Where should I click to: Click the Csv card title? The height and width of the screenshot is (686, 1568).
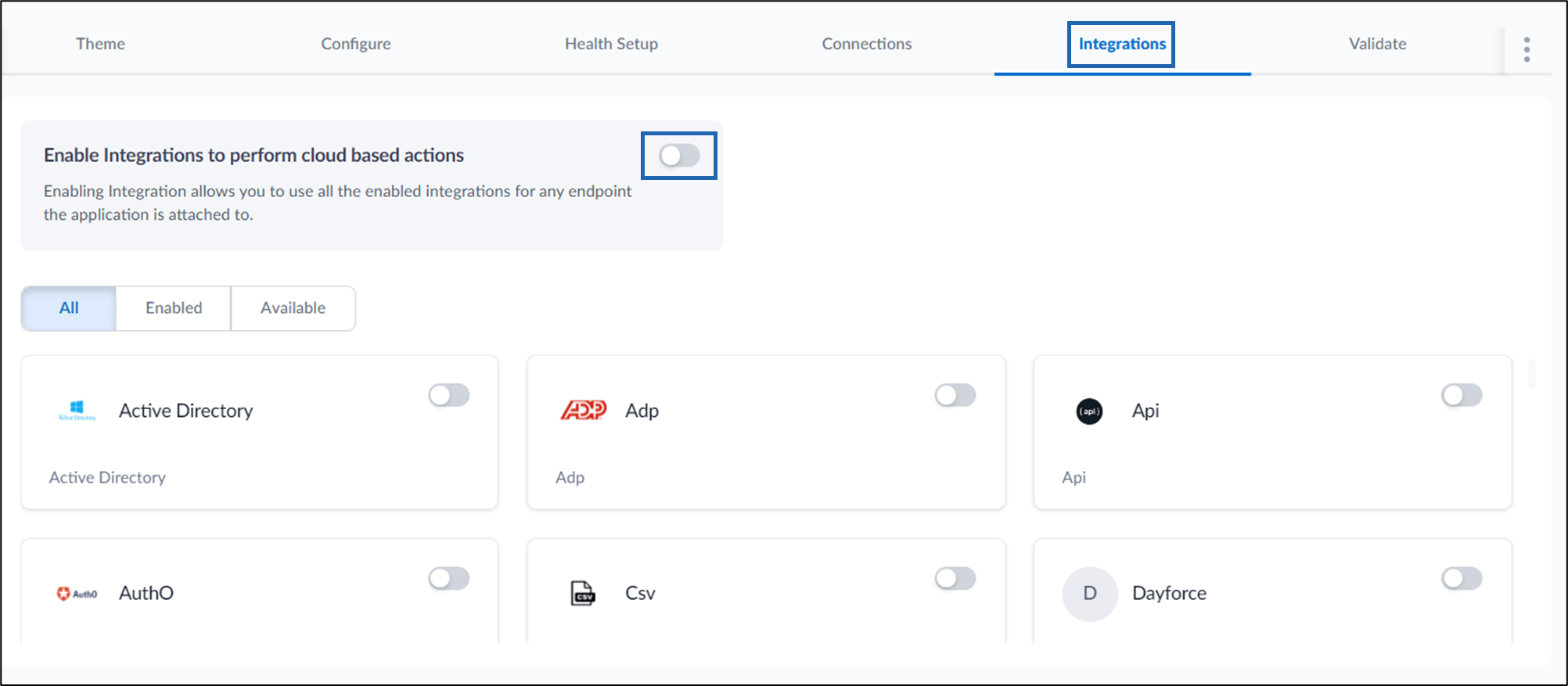[640, 593]
